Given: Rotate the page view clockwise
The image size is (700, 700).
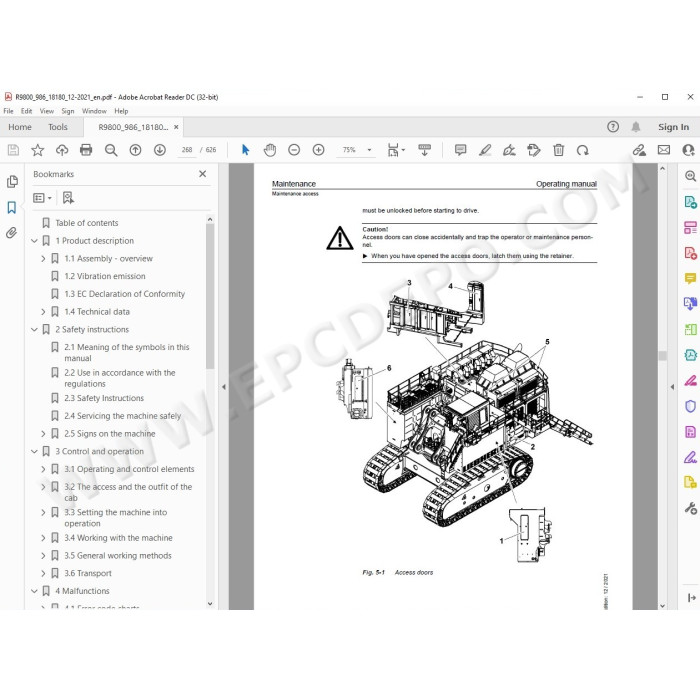Looking at the screenshot, I should [583, 150].
